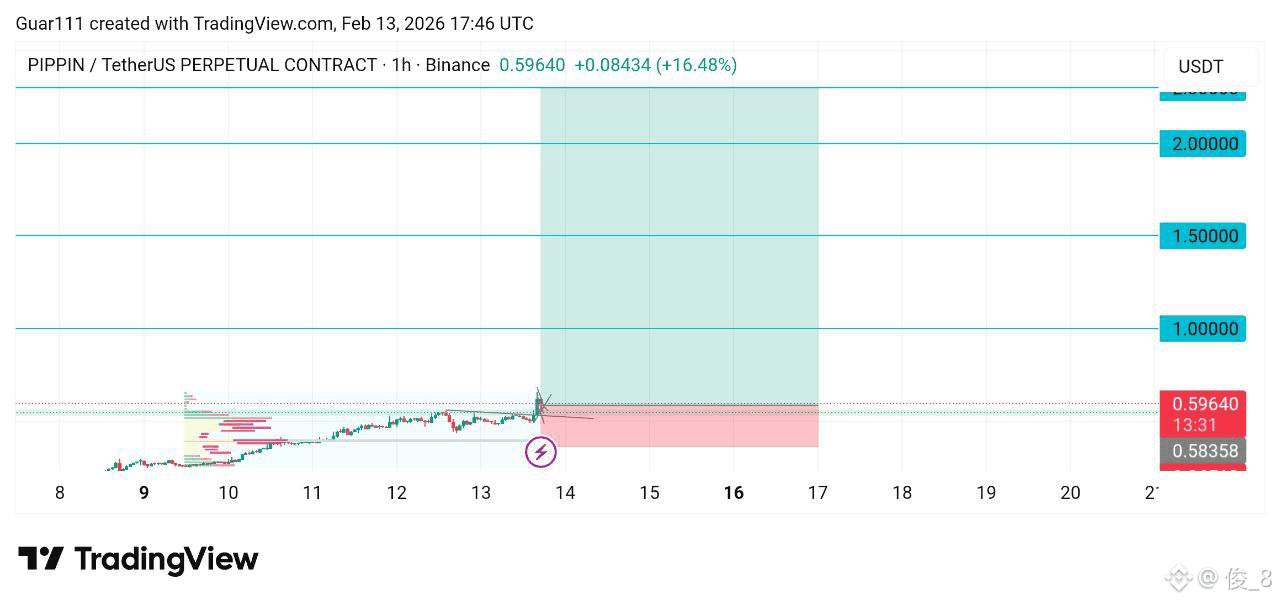Click the gray 0.58358 price label
This screenshot has width=1280, height=604.
1202,451
